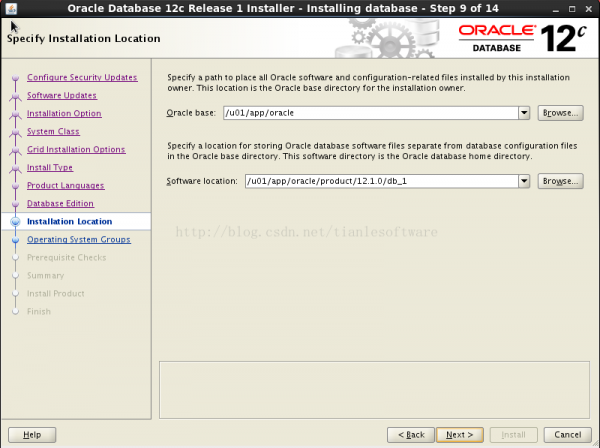The height and width of the screenshot is (448, 600).
Task: Jump to System Class step
Action: pos(53,131)
